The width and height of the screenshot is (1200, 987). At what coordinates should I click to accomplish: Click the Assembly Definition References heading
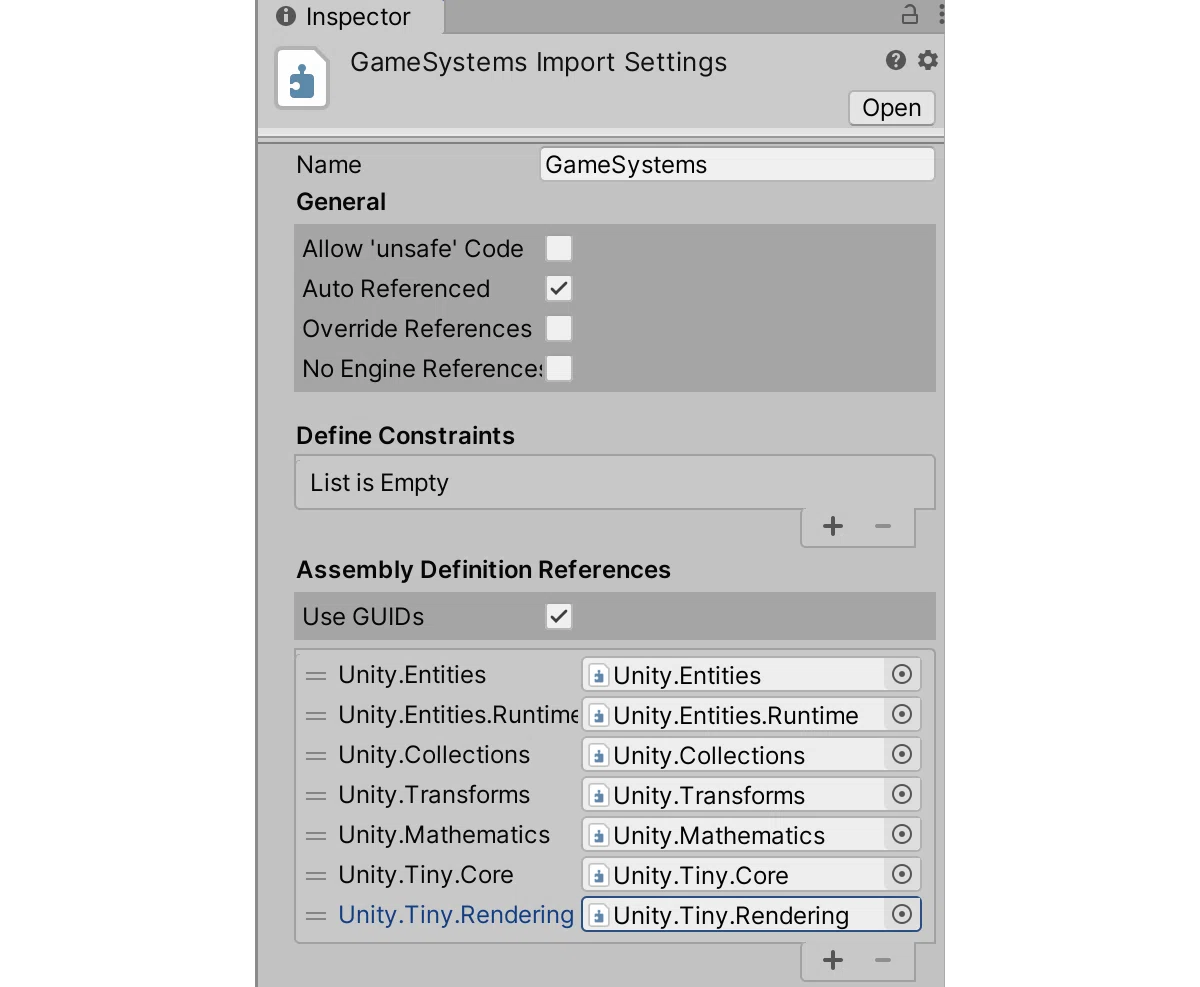point(484,570)
